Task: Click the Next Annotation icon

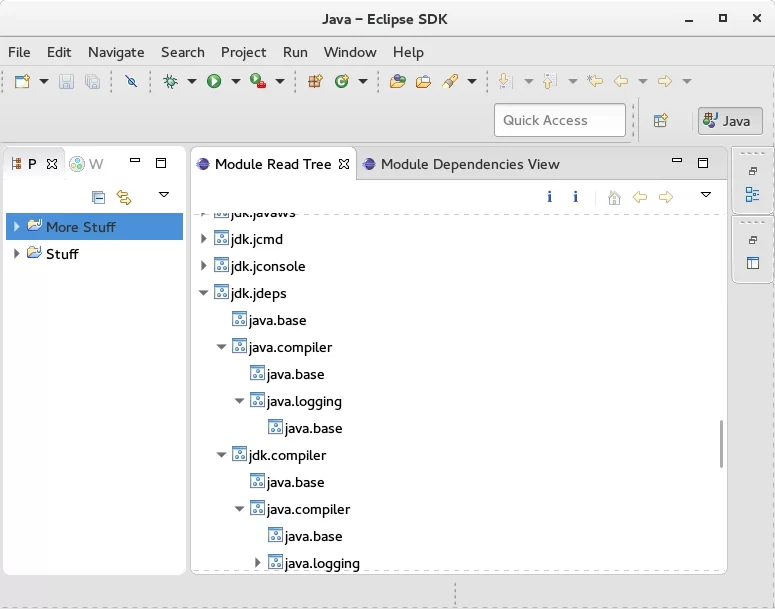Action: (506, 81)
